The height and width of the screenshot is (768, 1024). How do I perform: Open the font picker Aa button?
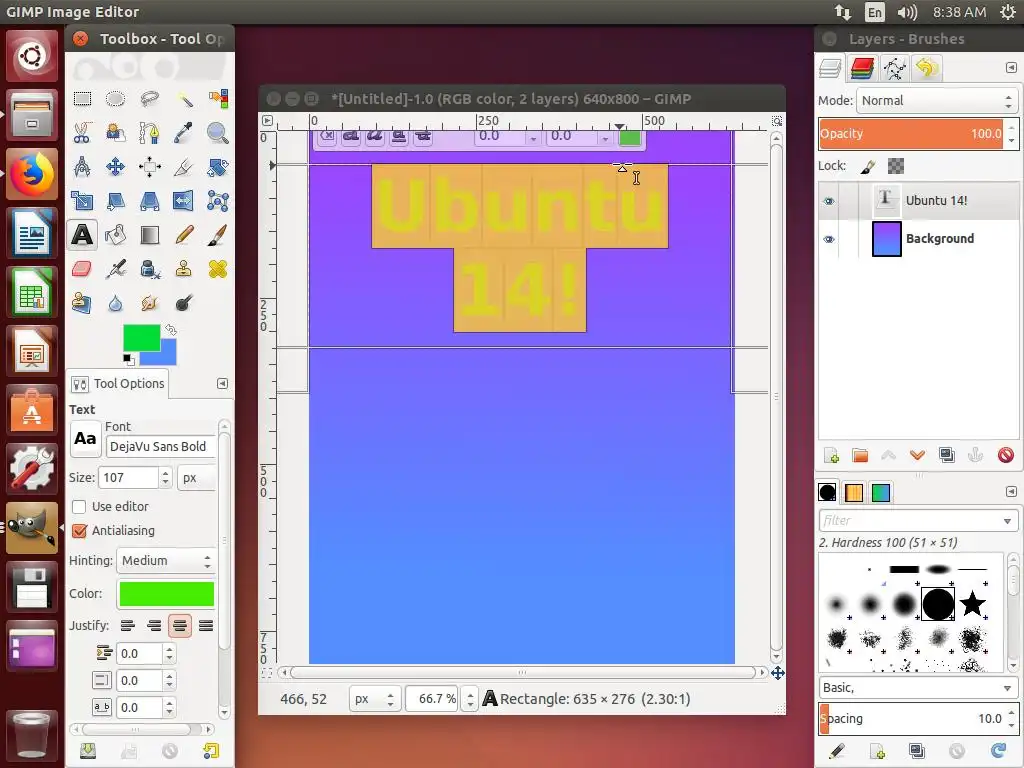[86, 439]
